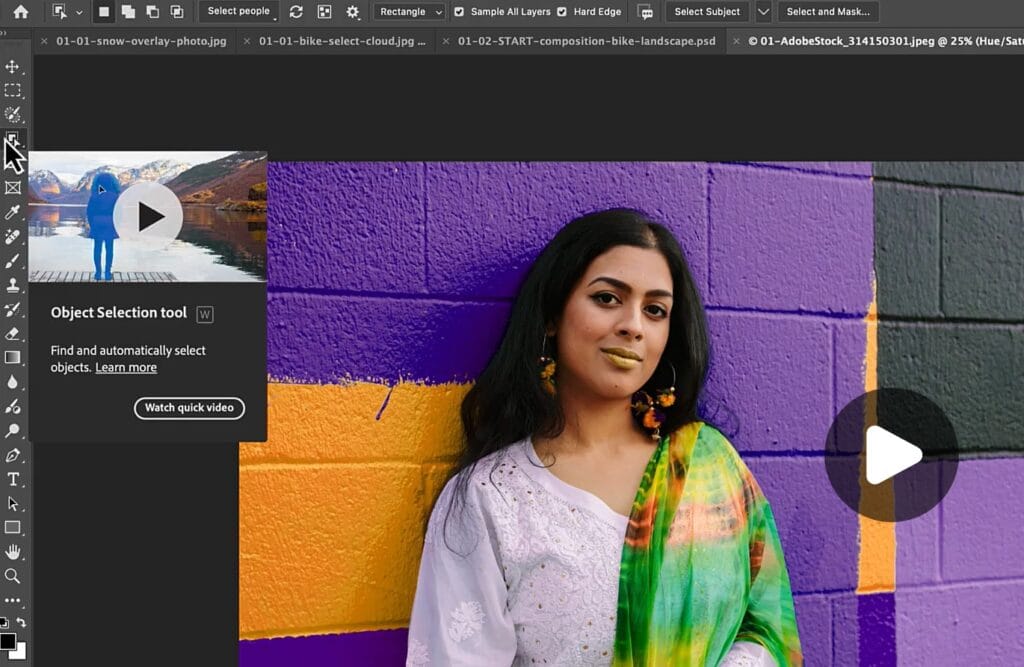Click the black foreground color swatch
This screenshot has height=667, width=1024.
8,641
